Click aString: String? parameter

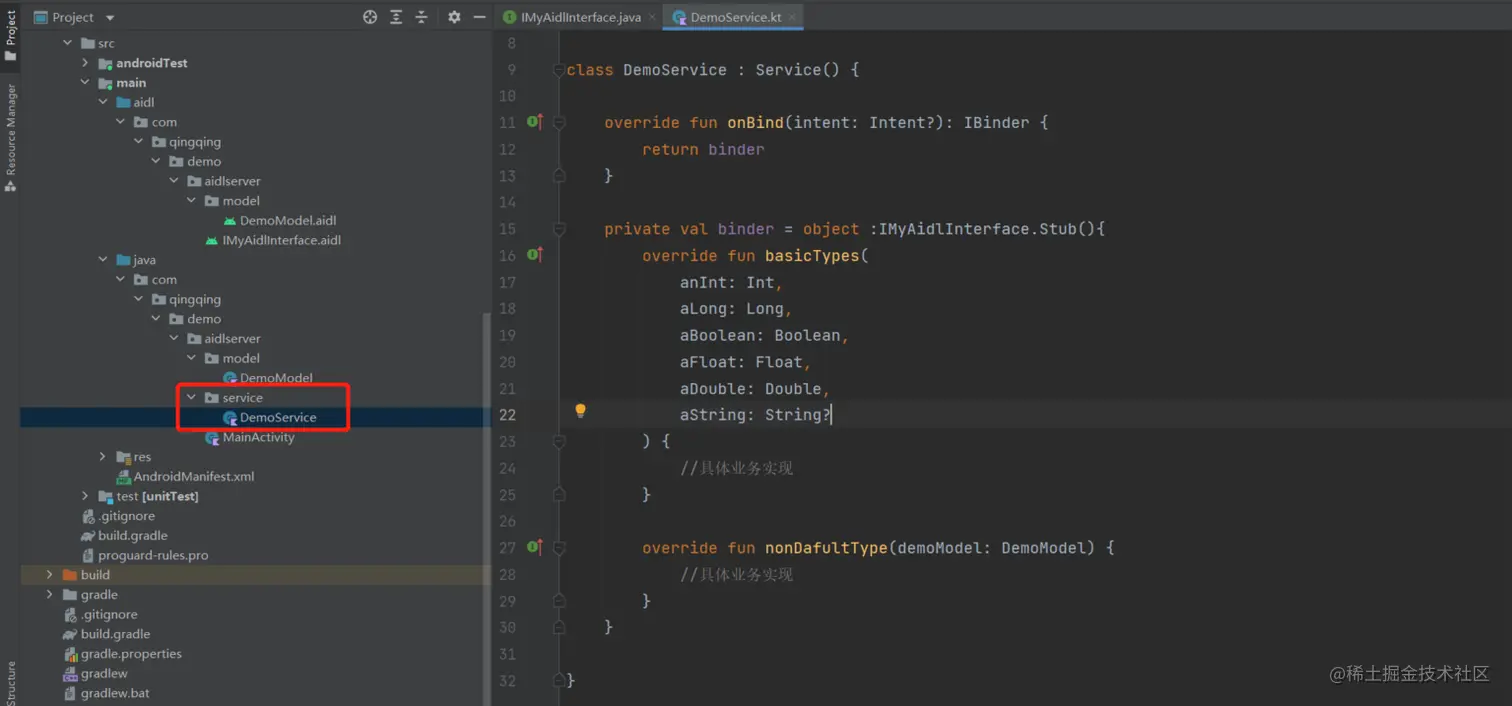755,415
